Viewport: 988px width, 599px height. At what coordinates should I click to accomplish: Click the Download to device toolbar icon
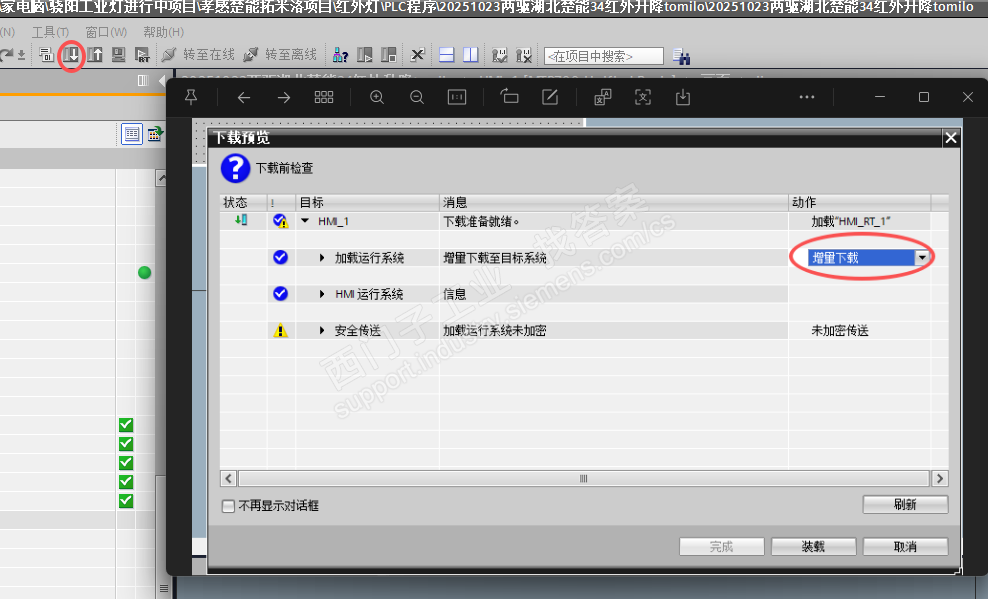point(71,55)
